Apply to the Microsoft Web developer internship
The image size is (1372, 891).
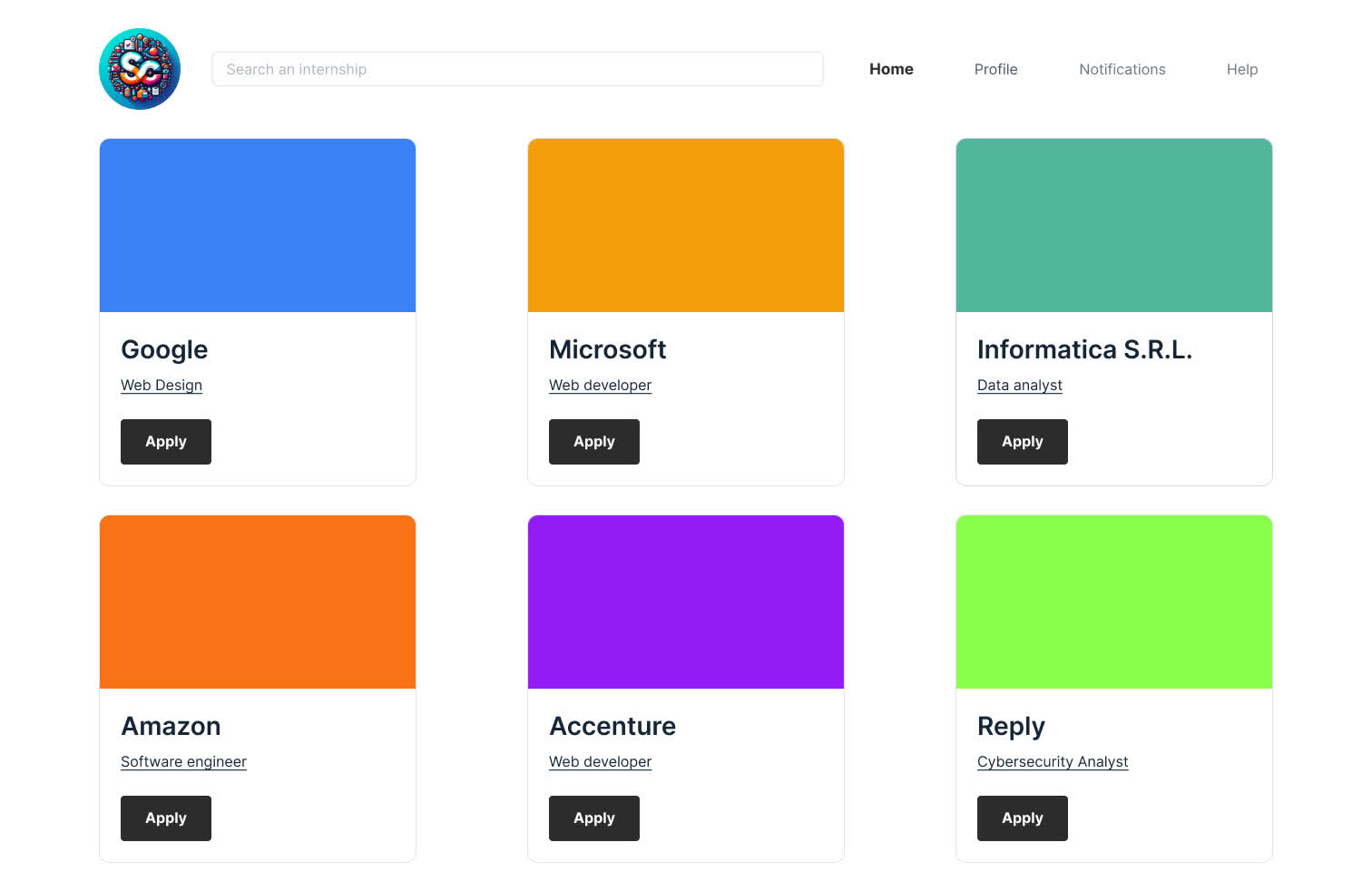(593, 442)
